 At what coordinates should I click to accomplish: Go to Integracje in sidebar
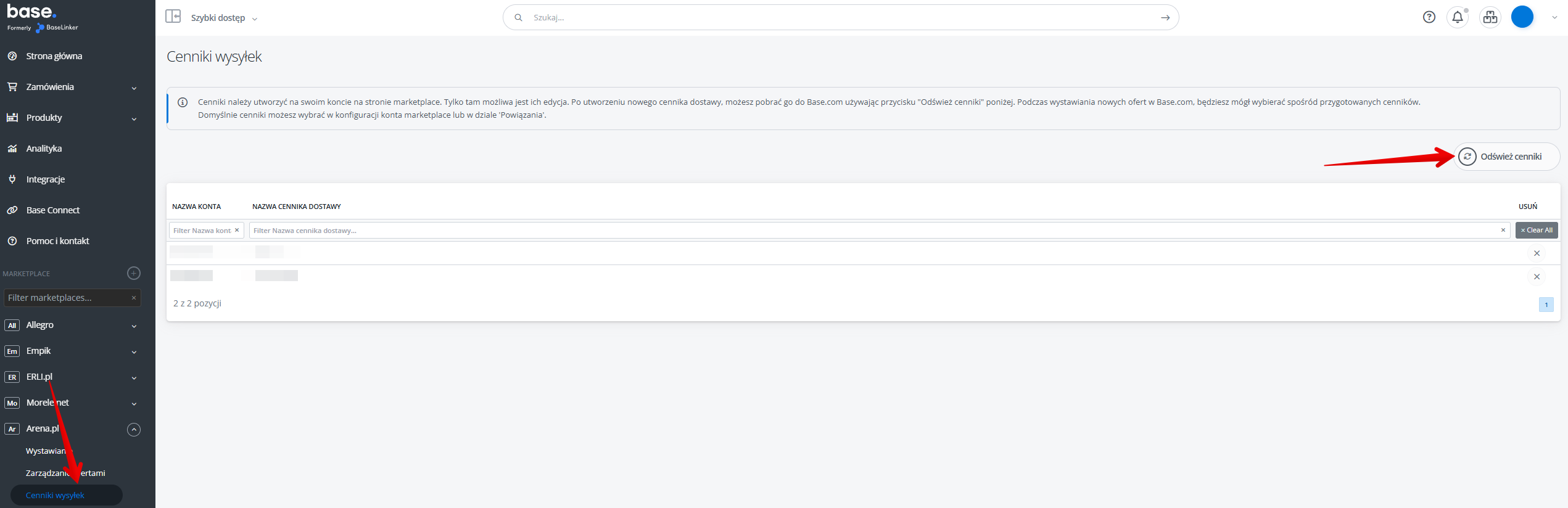coord(46,179)
